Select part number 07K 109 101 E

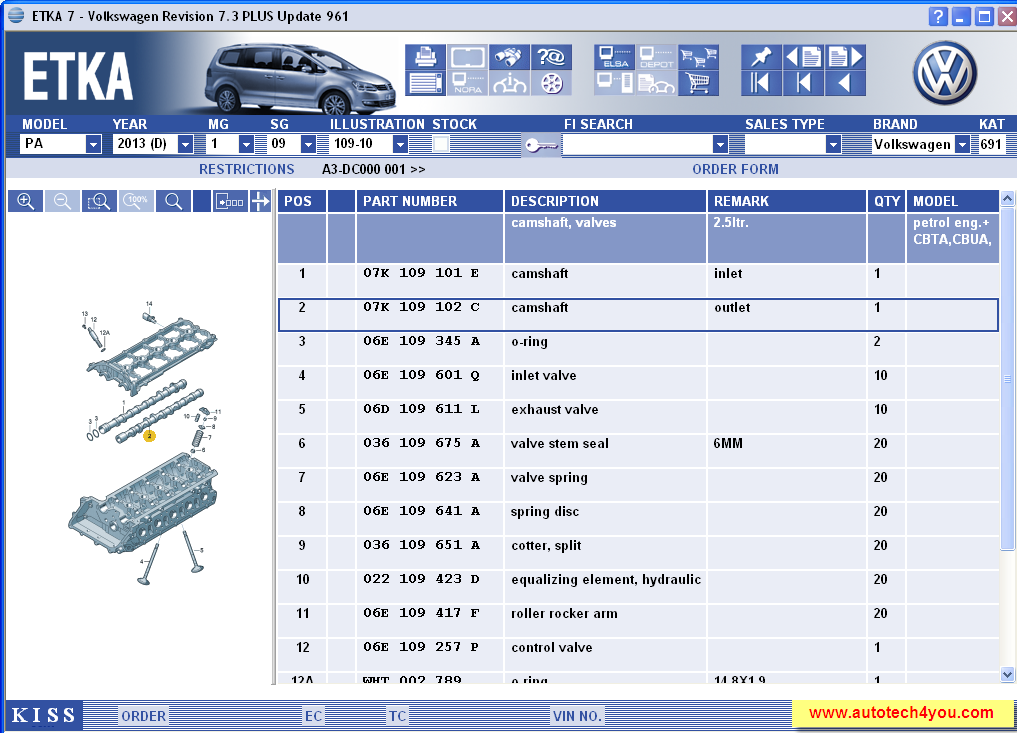(421, 273)
